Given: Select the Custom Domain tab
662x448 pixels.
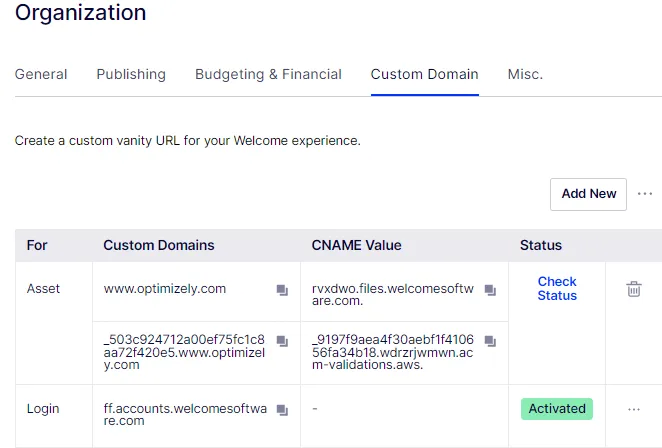Looking at the screenshot, I should [424, 74].
